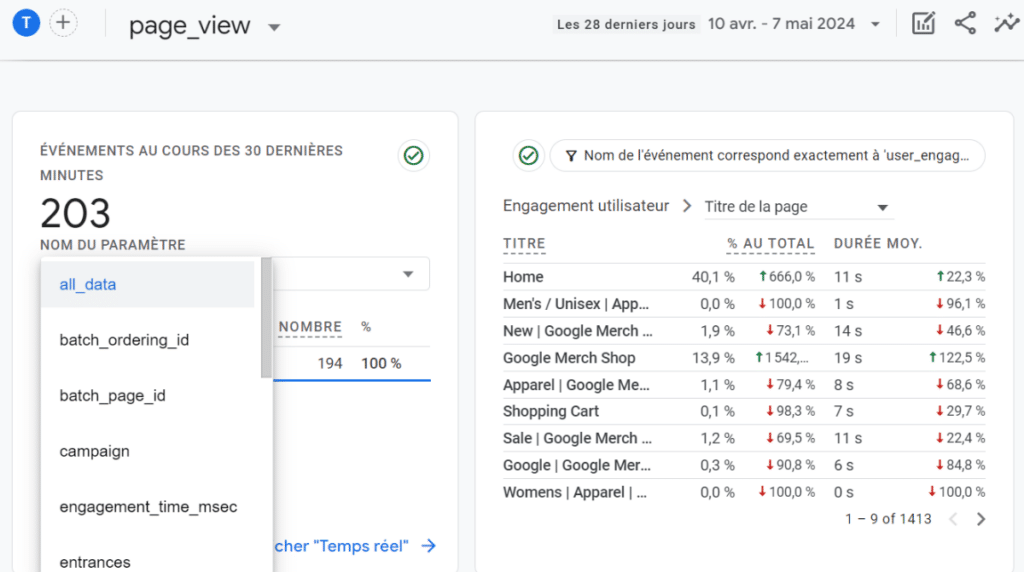Click the Google | Google Mer... row
Image resolution: width=1024 pixels, height=572 pixels.
(577, 465)
